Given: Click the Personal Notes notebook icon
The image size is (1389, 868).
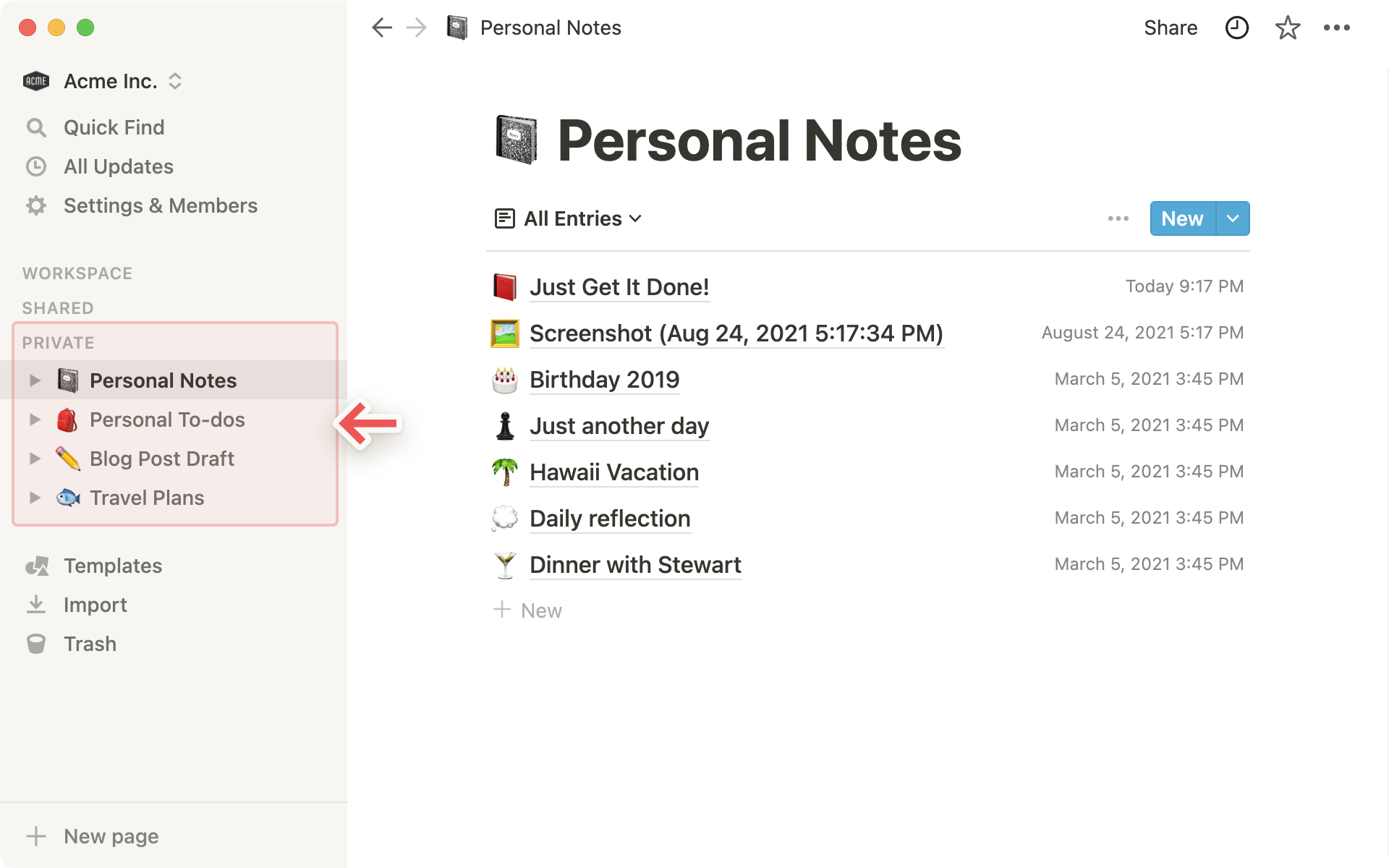Looking at the screenshot, I should [x=66, y=380].
